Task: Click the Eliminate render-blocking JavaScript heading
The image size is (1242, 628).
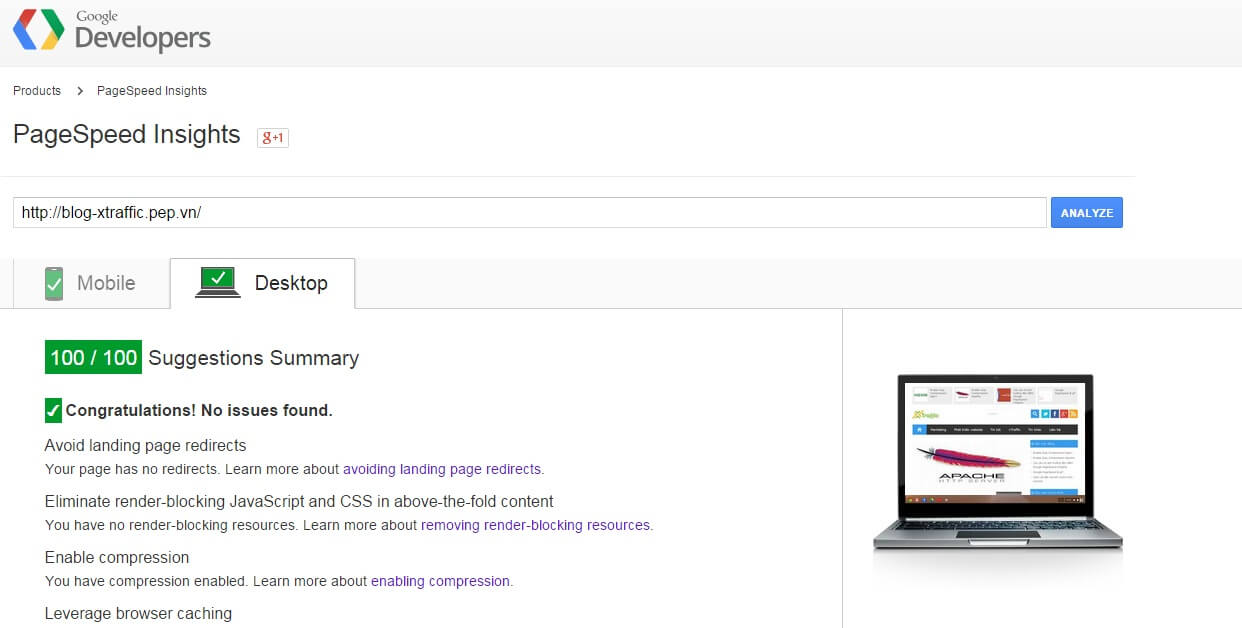Action: tap(299, 501)
